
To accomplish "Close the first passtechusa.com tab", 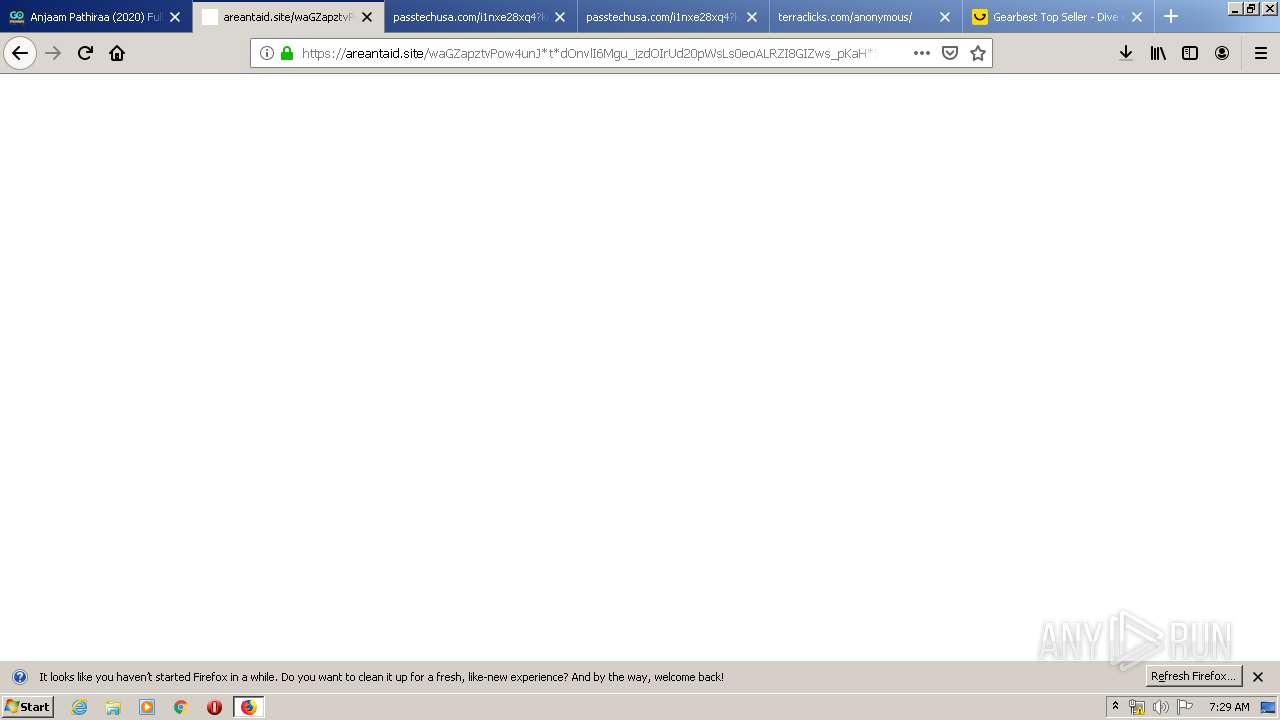I will [560, 17].
